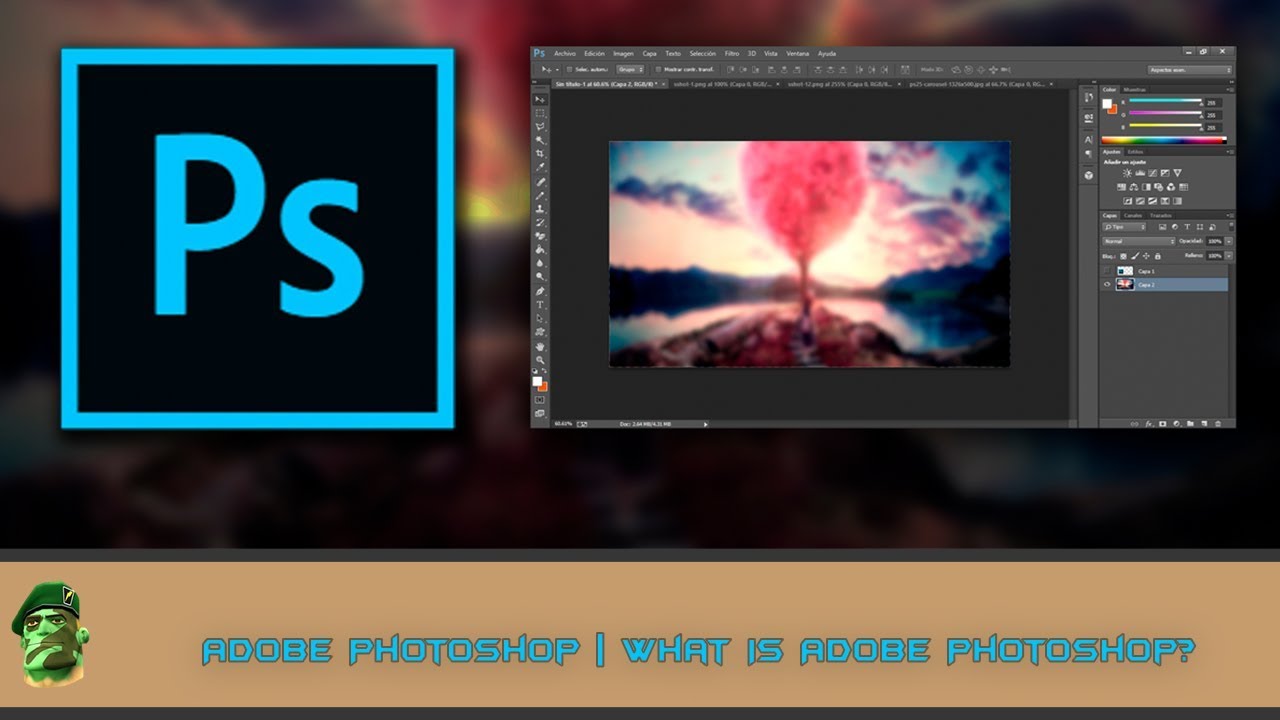Adjust the G color slider
The image size is (1280, 720).
tap(1165, 113)
